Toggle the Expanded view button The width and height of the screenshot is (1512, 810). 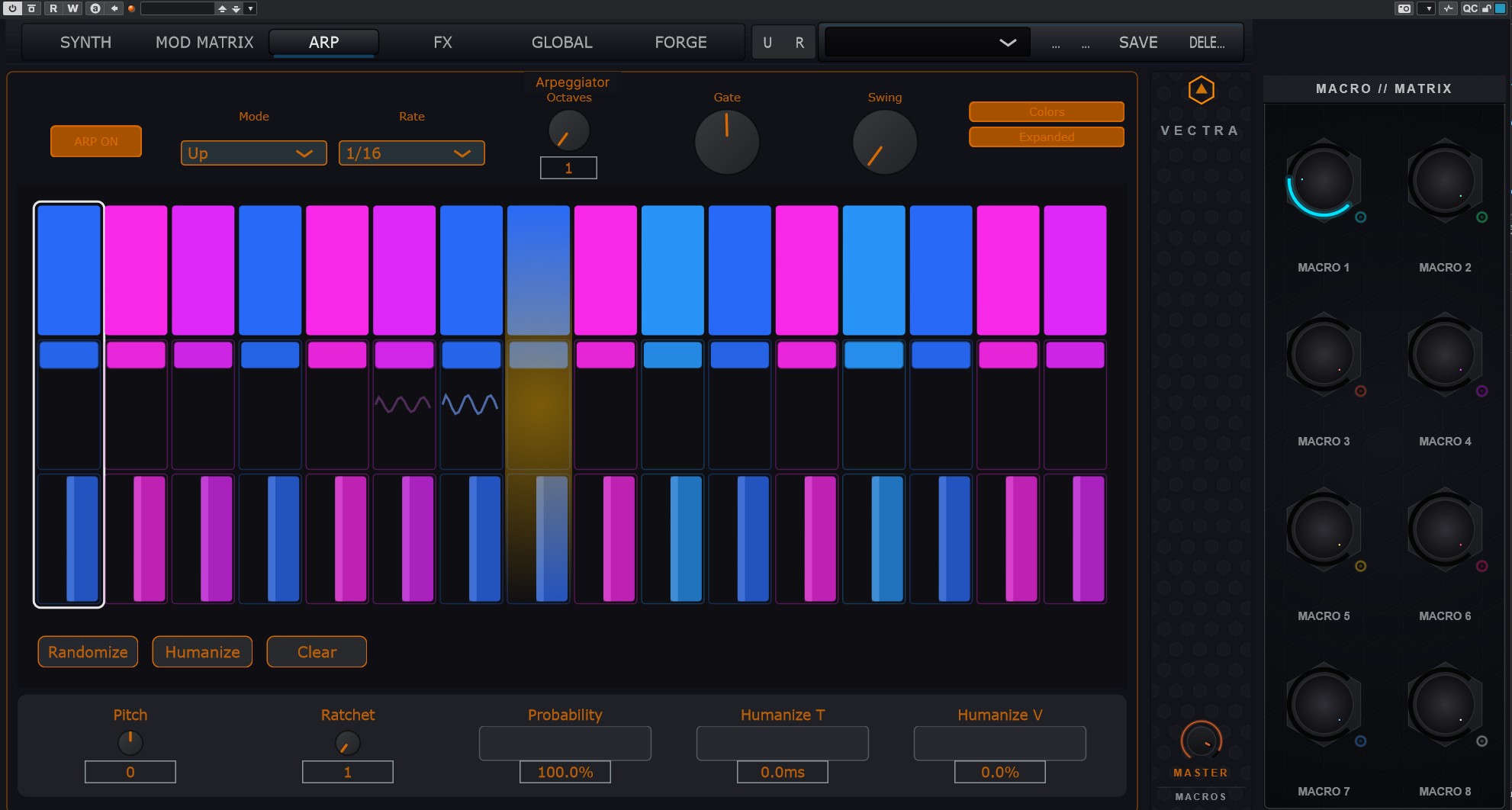1046,137
